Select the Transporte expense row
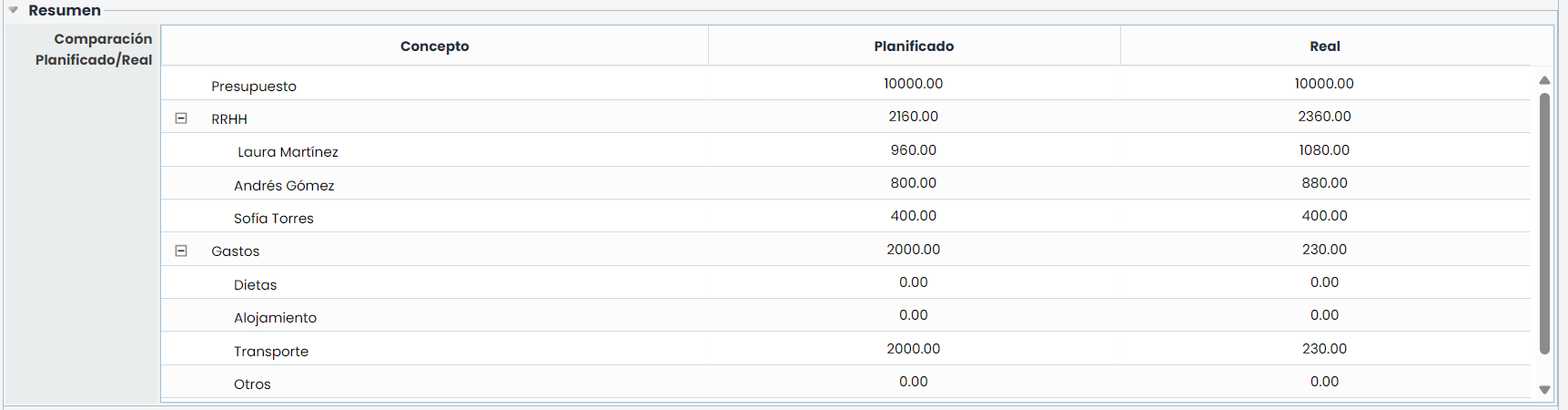Screen dimensions: 1568x410 pyautogui.click(x=271, y=352)
